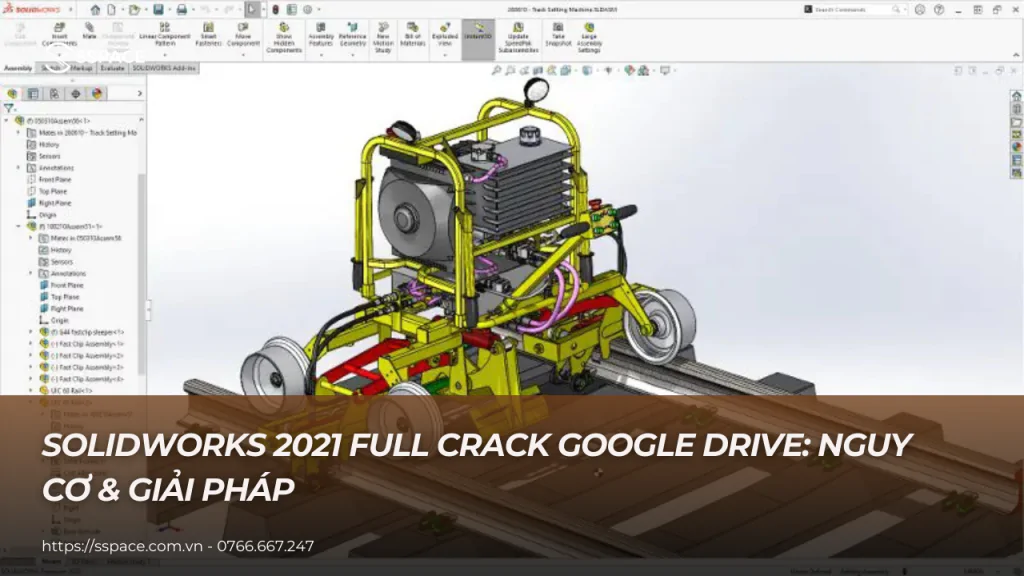
Task: Open Reference Geometry tool
Action: [x=353, y=35]
